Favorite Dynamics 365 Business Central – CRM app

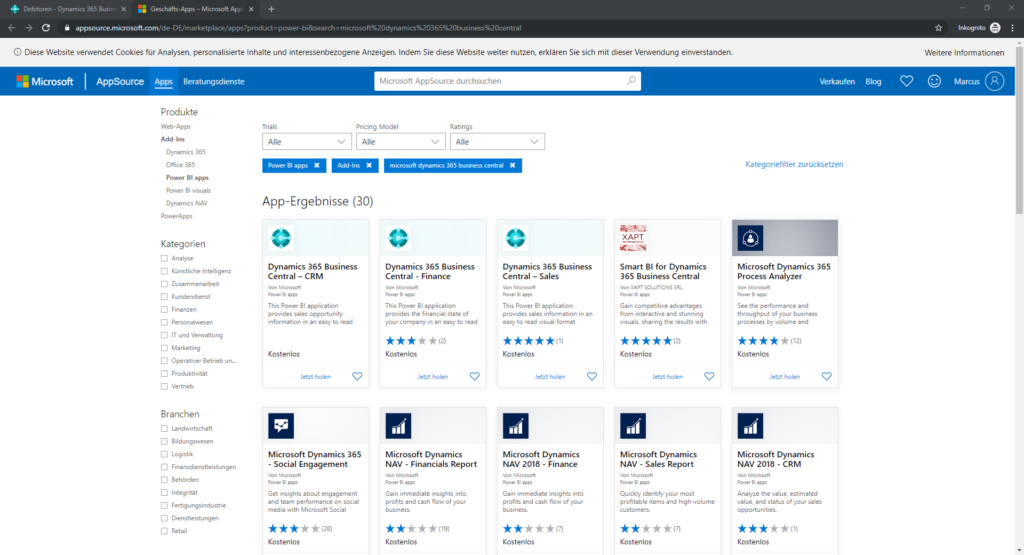(x=357, y=376)
